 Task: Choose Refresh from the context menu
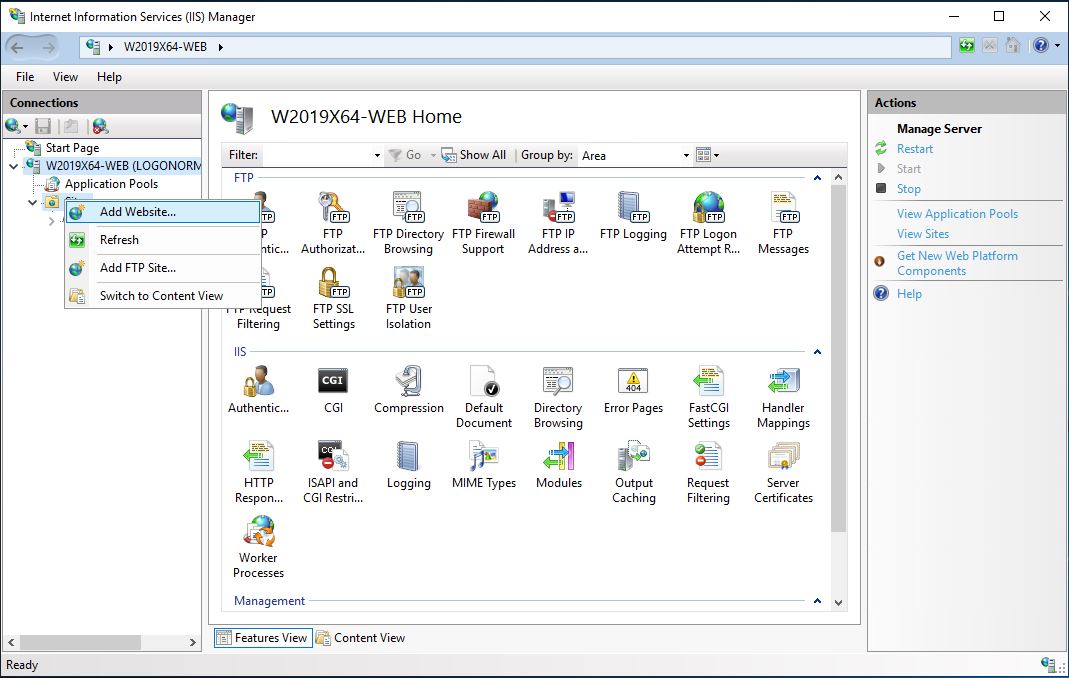(x=163, y=240)
